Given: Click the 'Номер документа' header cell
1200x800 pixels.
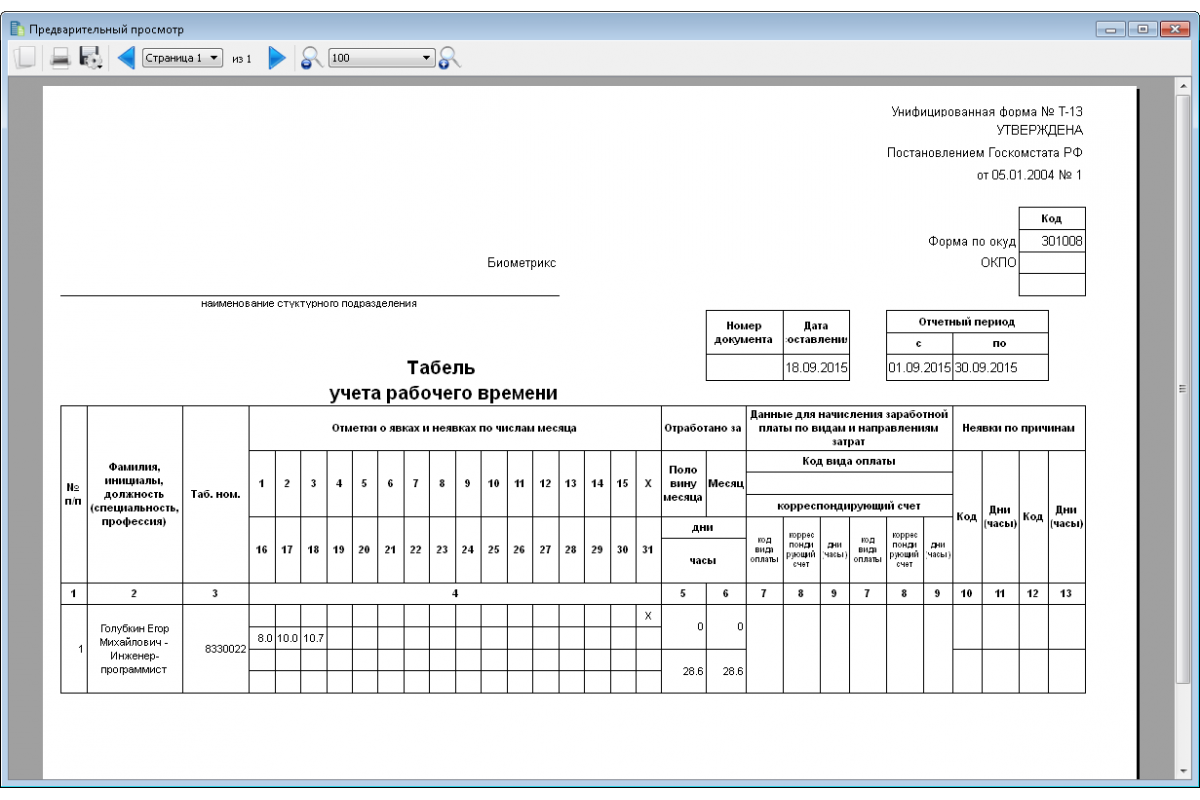Looking at the screenshot, I should pyautogui.click(x=744, y=333).
